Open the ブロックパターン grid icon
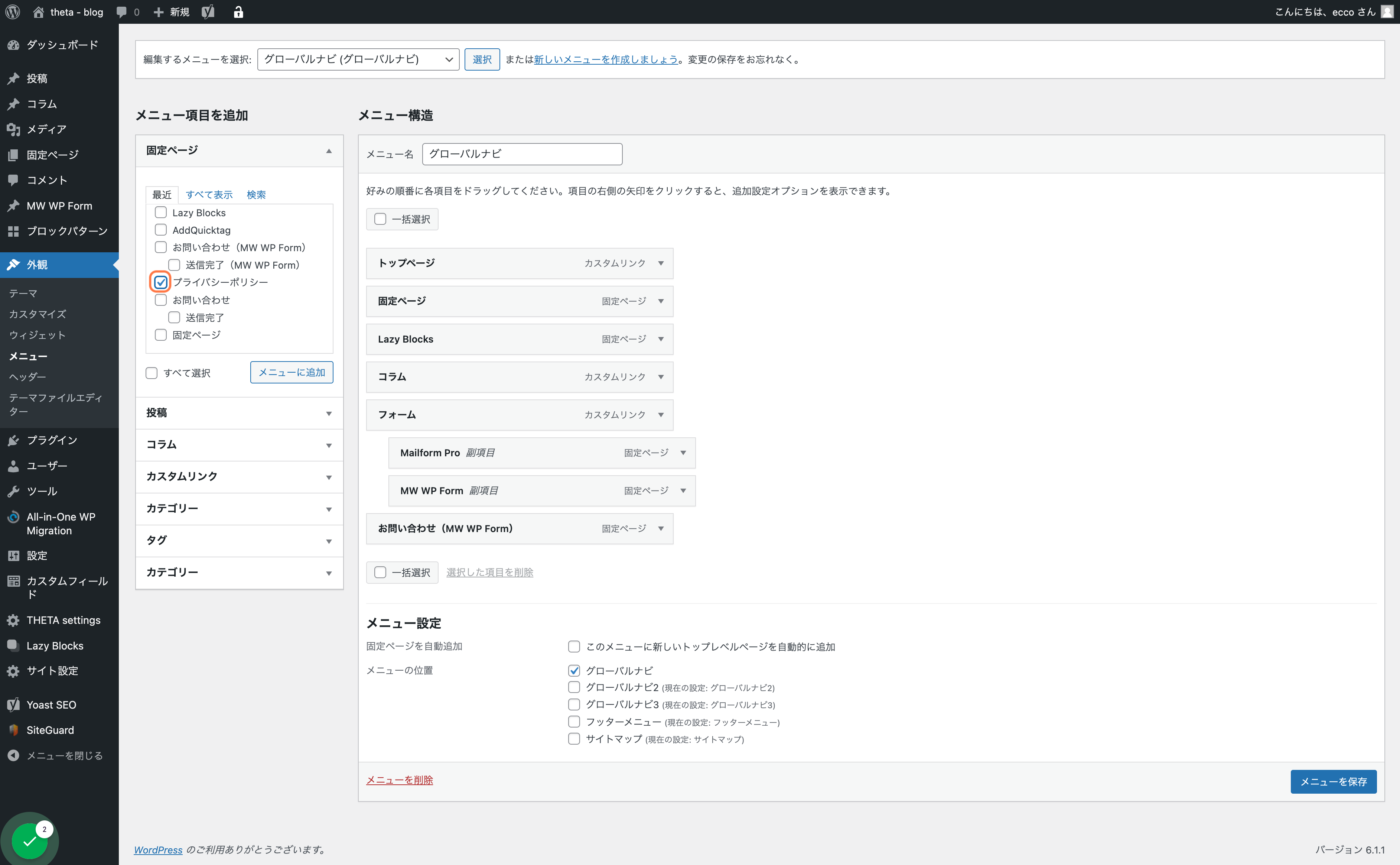 click(x=14, y=231)
